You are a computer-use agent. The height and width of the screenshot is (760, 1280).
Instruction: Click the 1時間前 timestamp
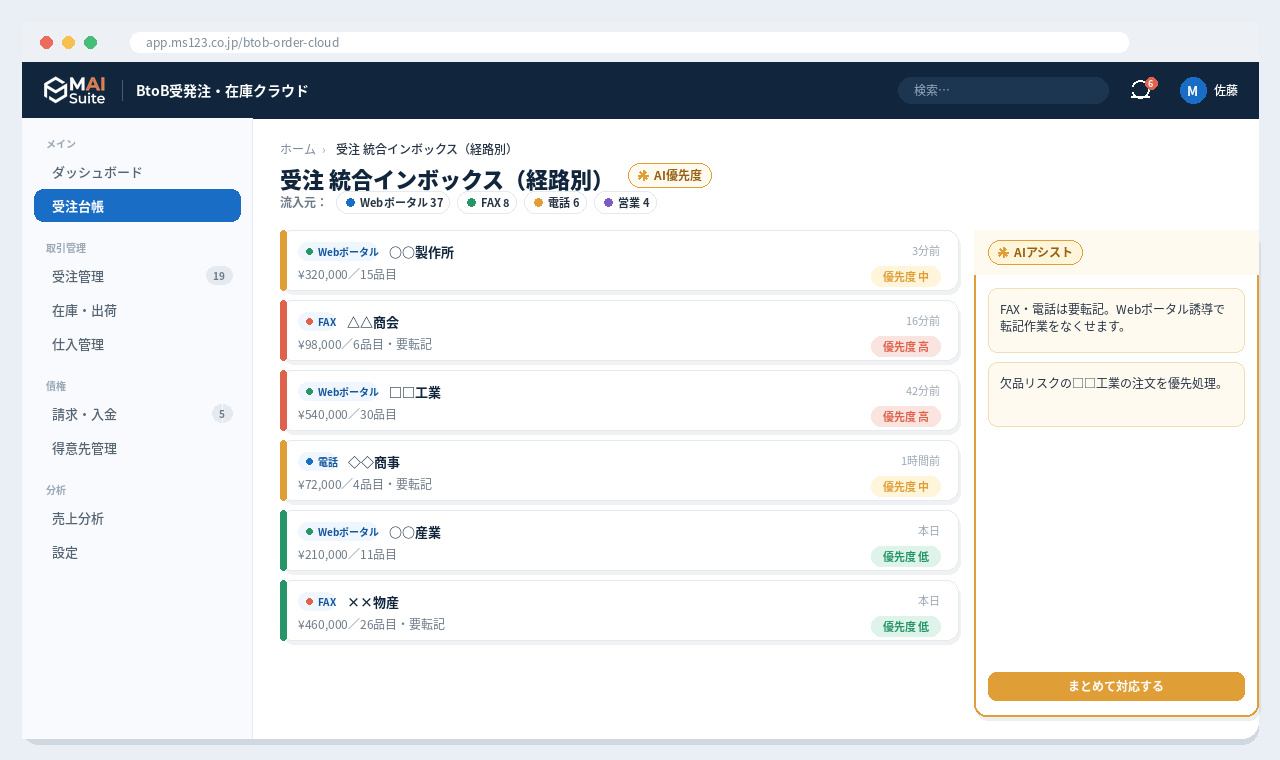tap(920, 461)
